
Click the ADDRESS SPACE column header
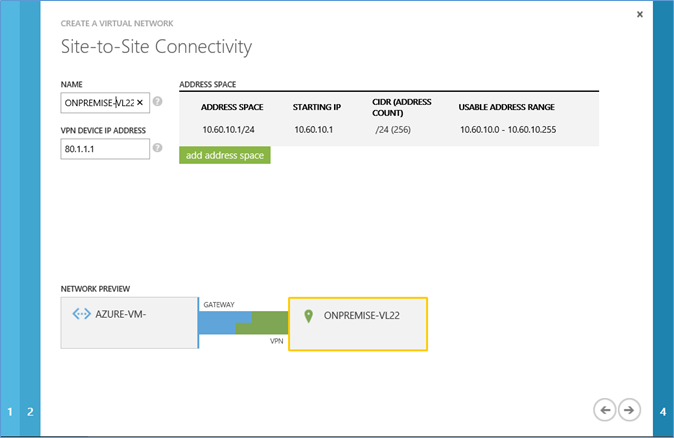[232, 107]
